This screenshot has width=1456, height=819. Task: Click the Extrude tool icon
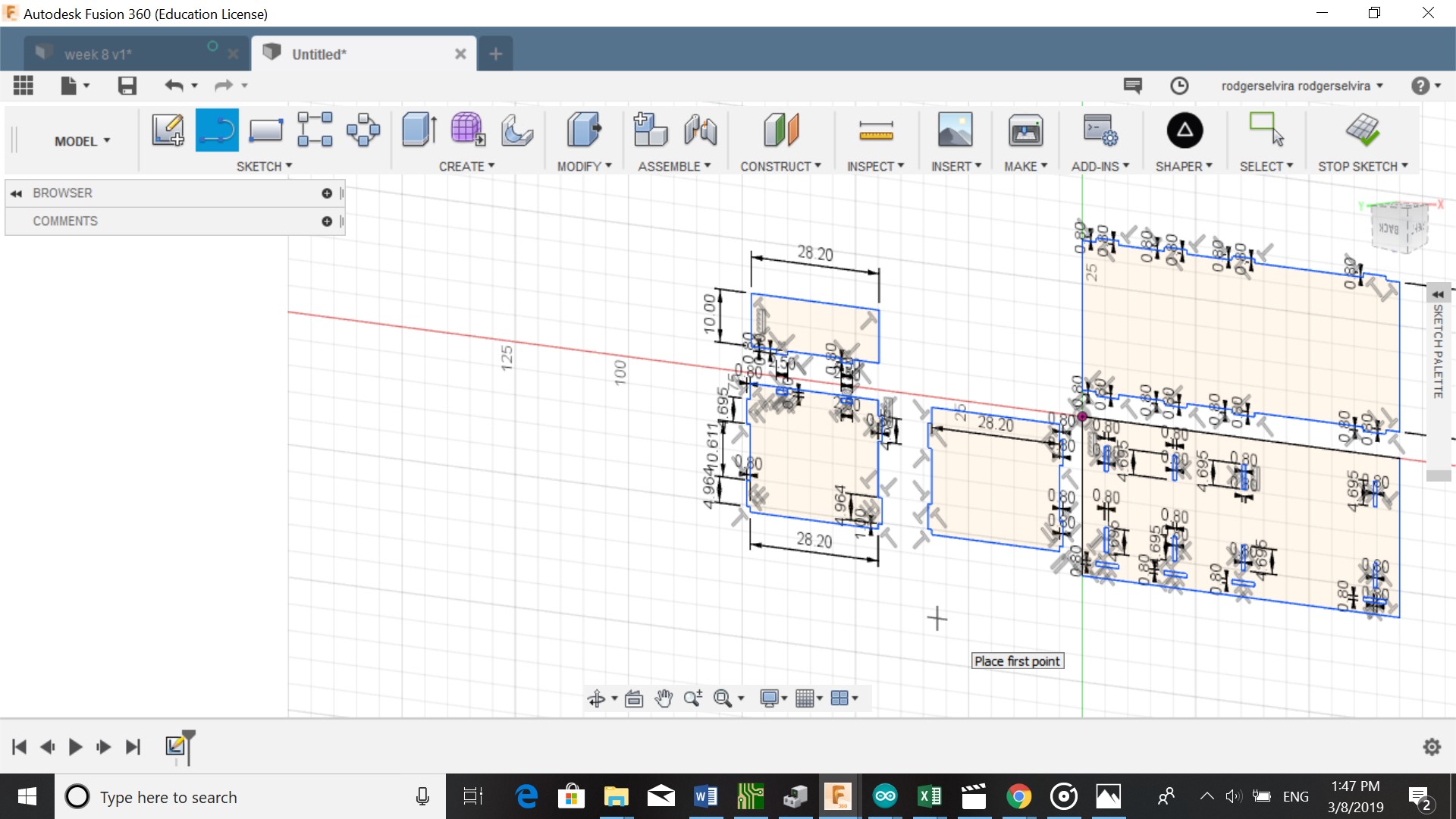click(x=418, y=130)
